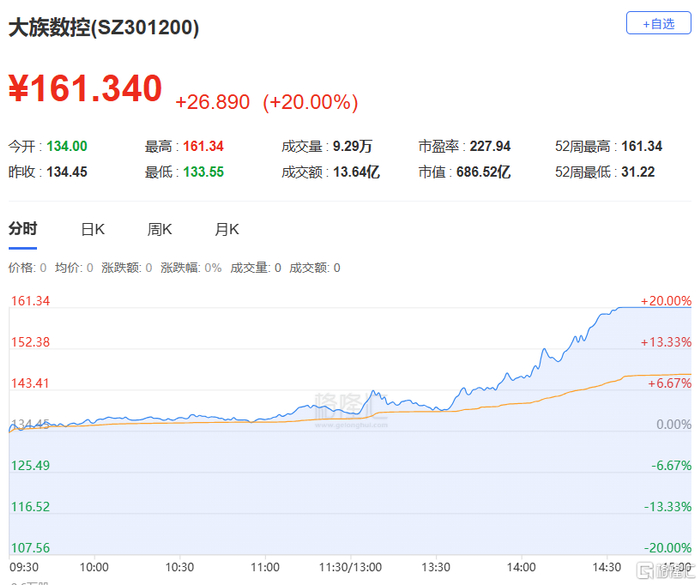Click the price change +26.890

(x=212, y=102)
